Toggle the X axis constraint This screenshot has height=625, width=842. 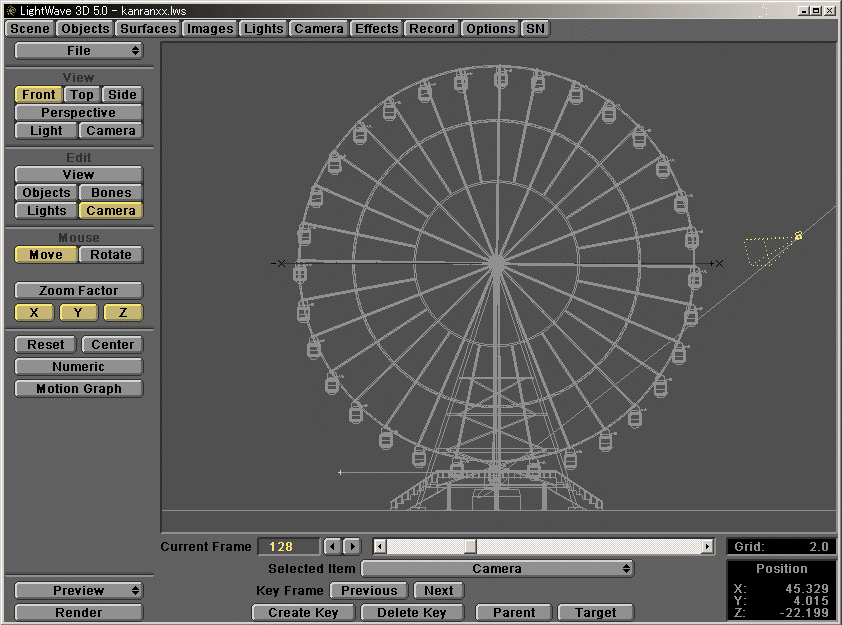(33, 312)
